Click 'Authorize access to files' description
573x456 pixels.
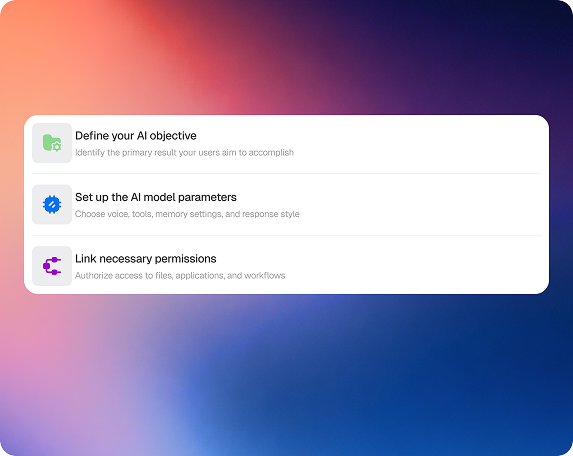[180, 276]
